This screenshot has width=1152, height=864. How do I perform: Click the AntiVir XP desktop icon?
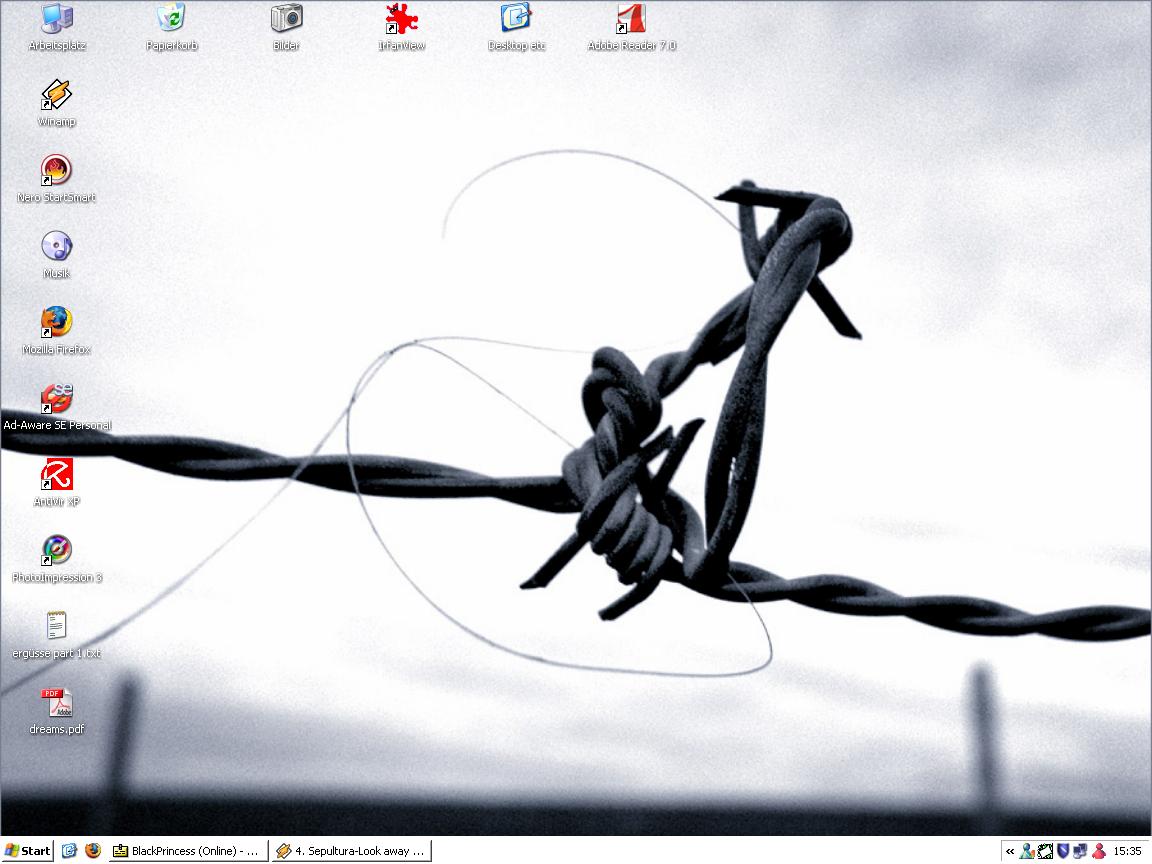(x=57, y=475)
